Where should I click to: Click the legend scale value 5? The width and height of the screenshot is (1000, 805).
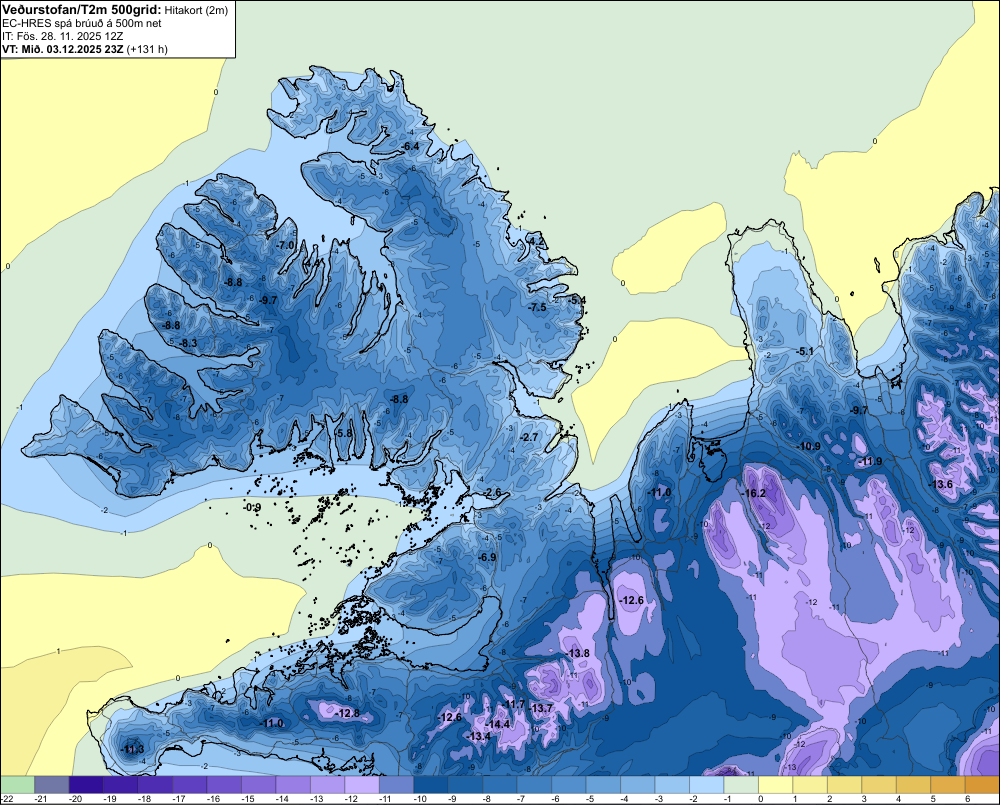tap(933, 799)
